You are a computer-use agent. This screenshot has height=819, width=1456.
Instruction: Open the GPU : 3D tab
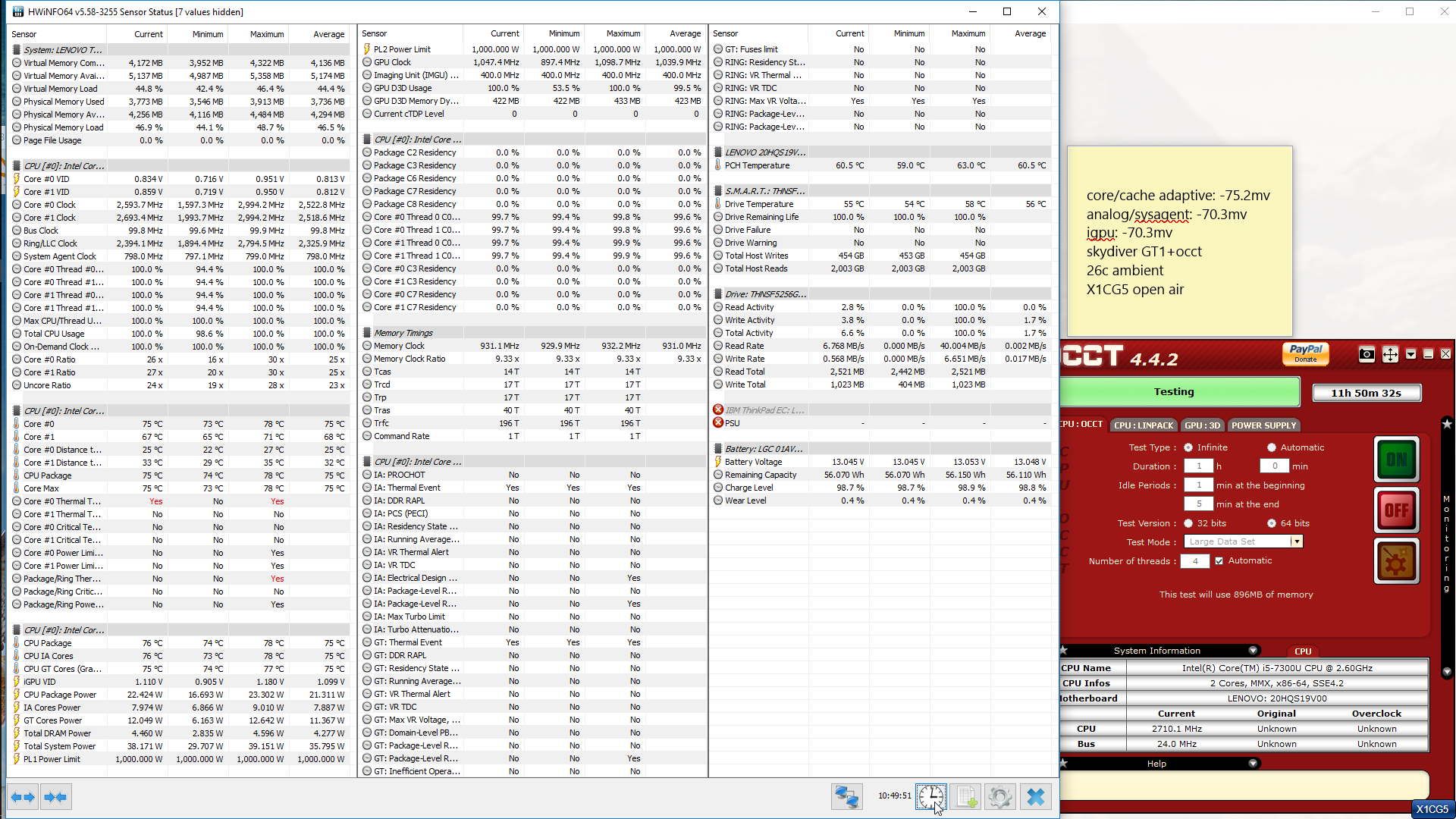click(x=1203, y=425)
